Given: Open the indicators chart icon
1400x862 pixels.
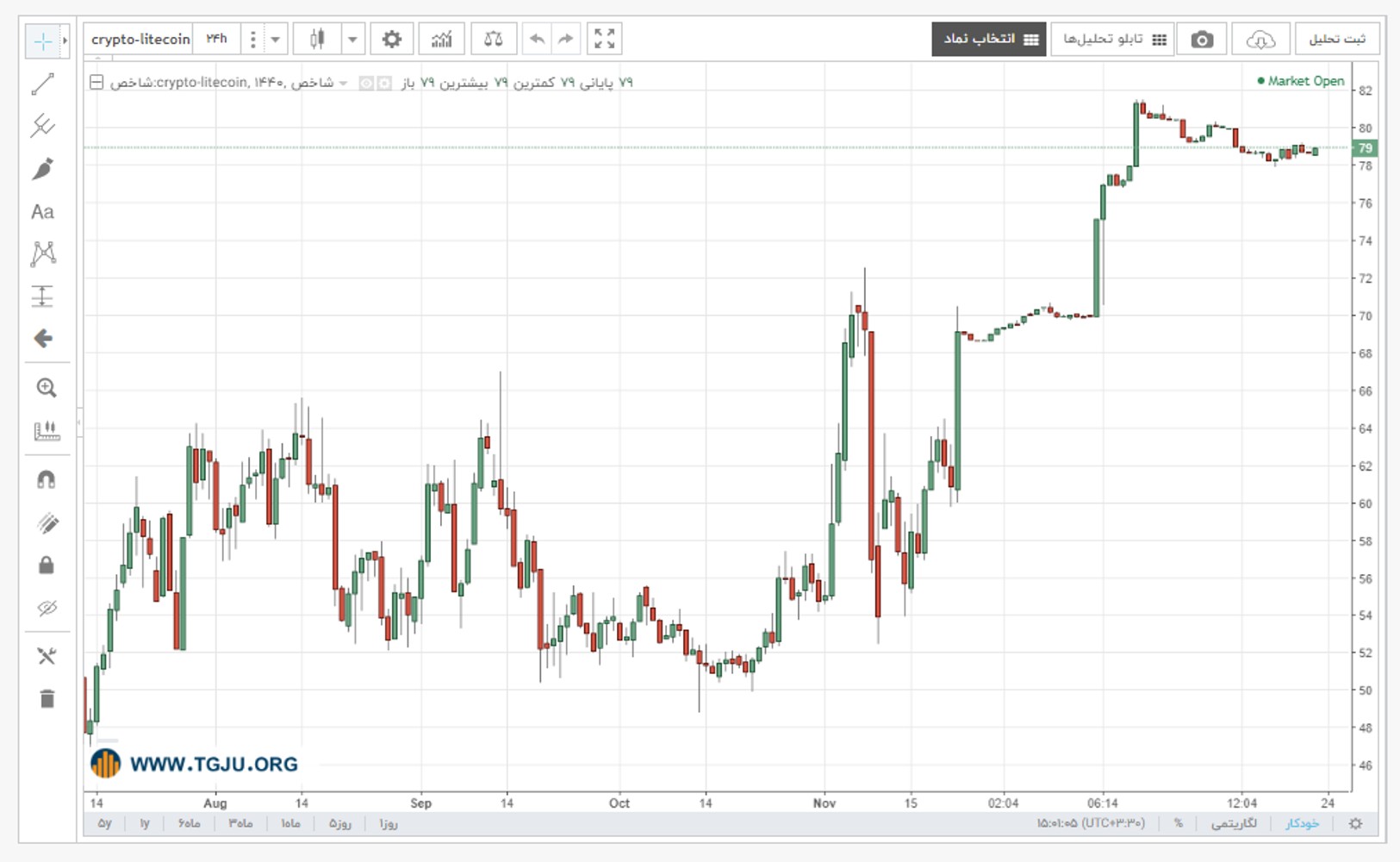Looking at the screenshot, I should [442, 39].
